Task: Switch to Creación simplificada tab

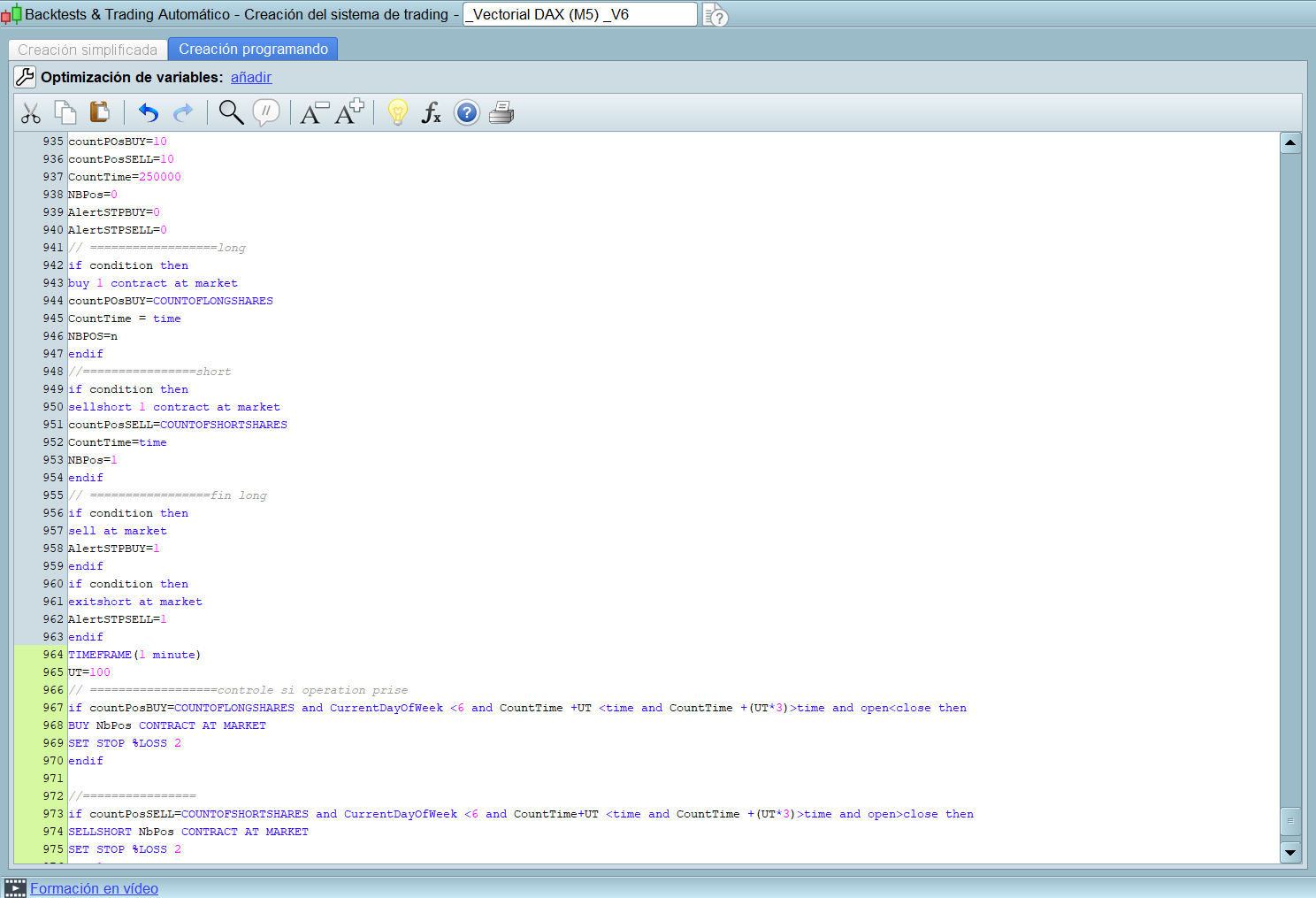Action: tap(88, 50)
